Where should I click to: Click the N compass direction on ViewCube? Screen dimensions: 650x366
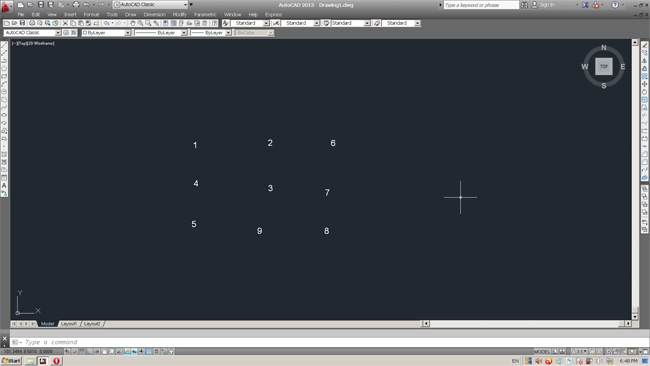point(604,48)
